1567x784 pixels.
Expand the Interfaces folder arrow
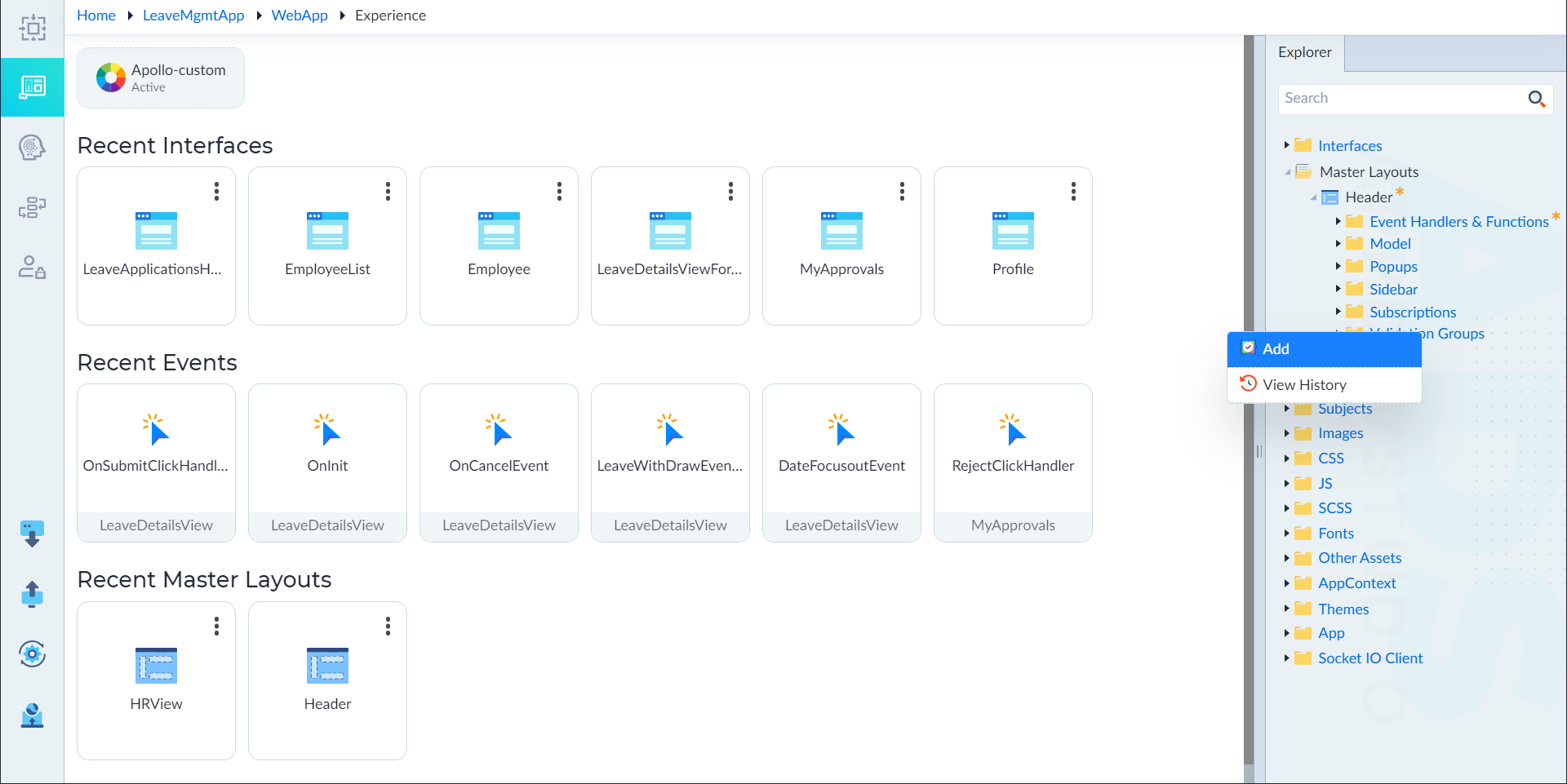tap(1286, 145)
